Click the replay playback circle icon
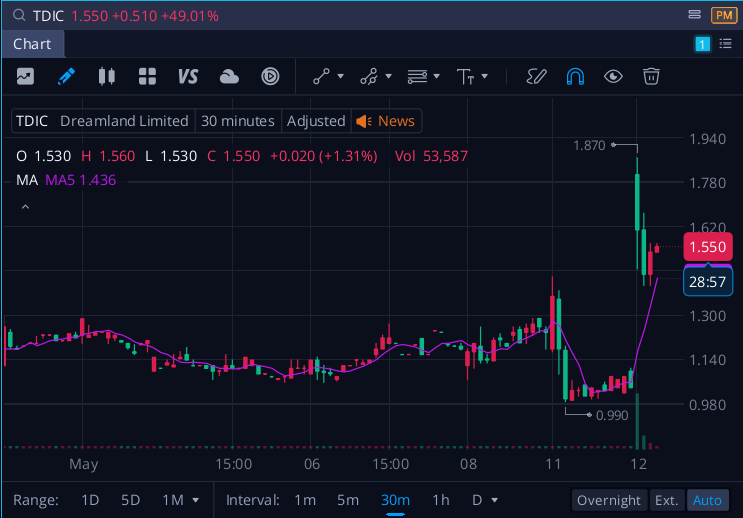This screenshot has height=518, width=743. [270, 76]
